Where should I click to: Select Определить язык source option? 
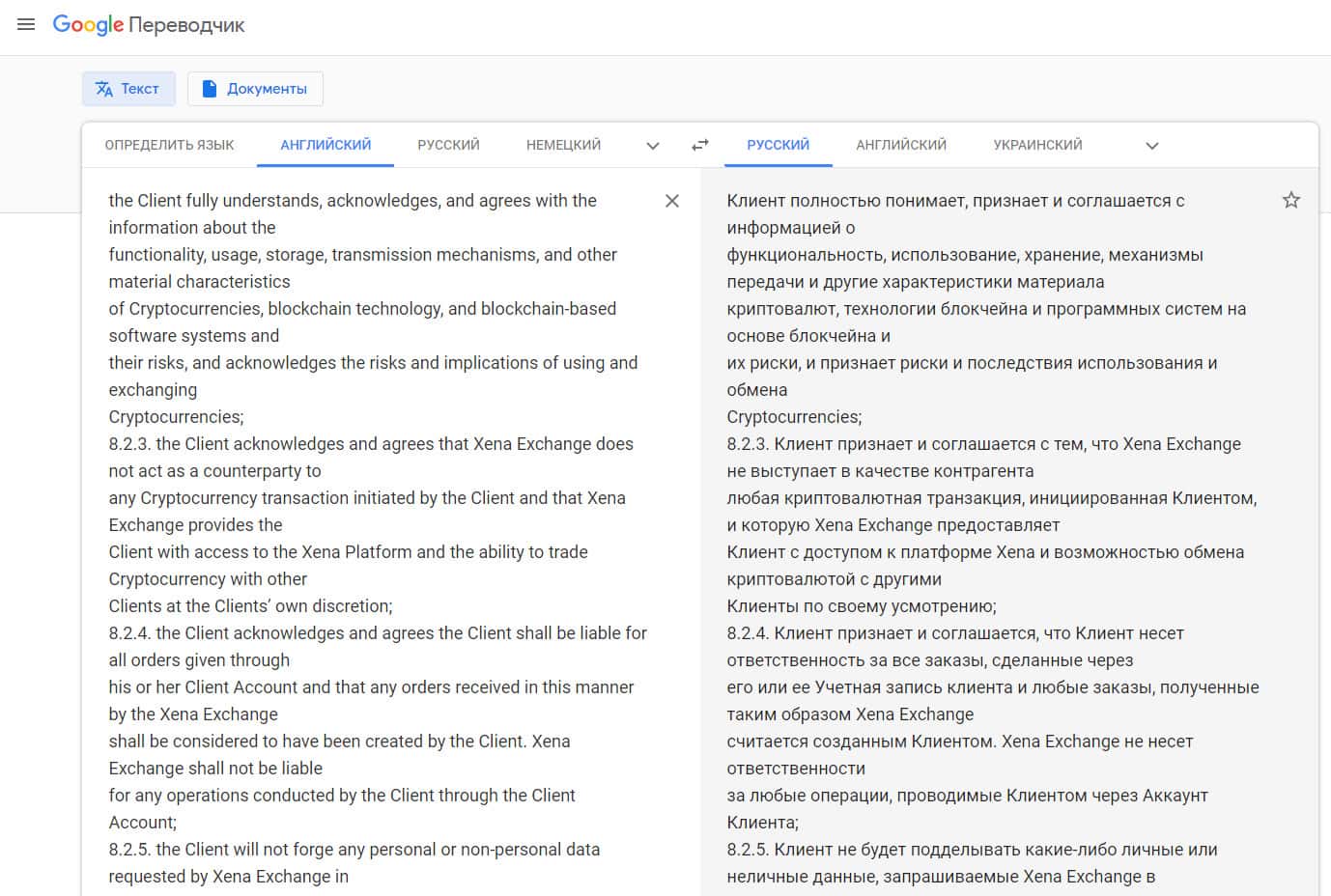pos(169,145)
